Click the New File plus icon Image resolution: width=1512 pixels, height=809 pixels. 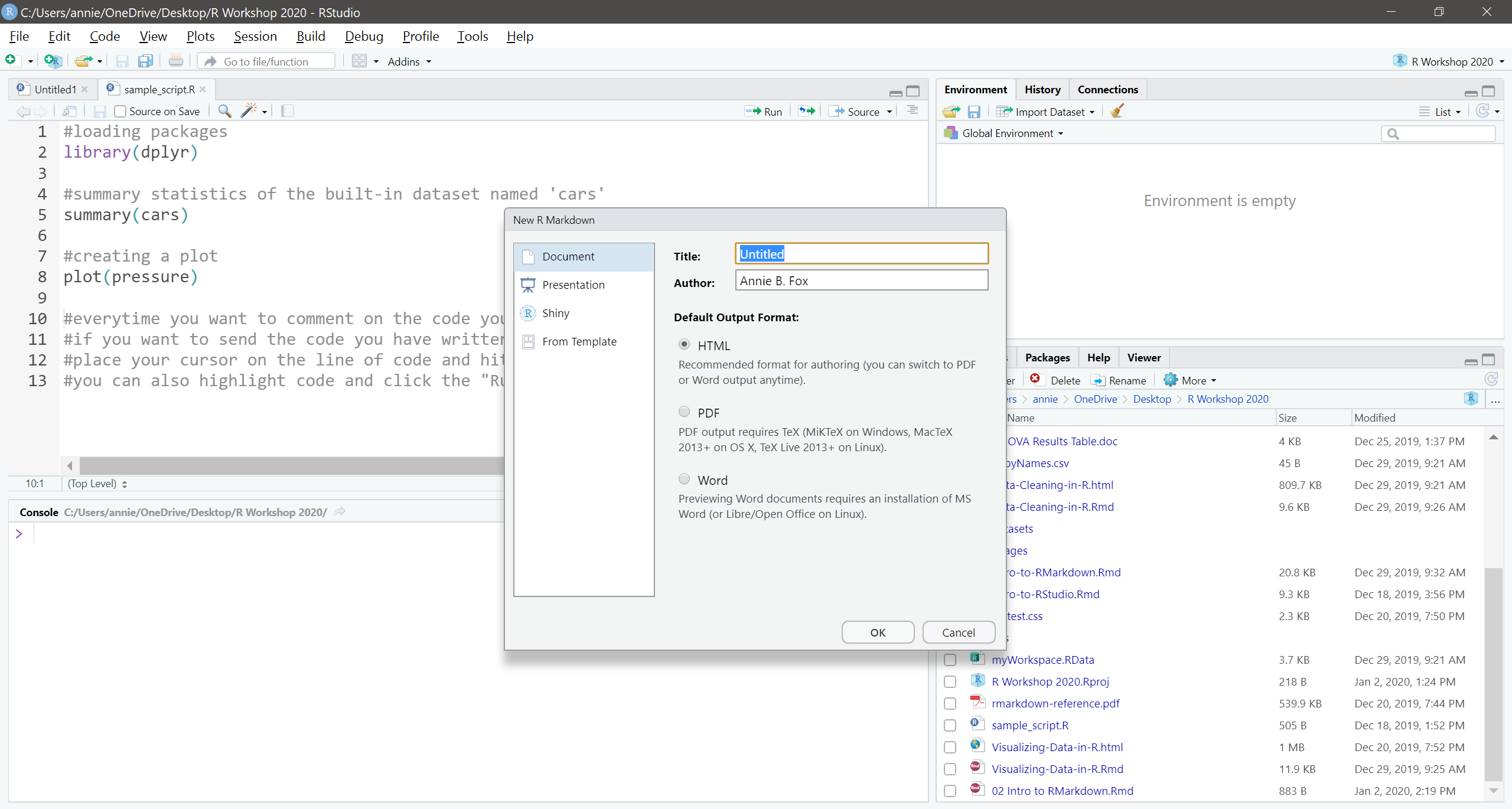[11, 60]
